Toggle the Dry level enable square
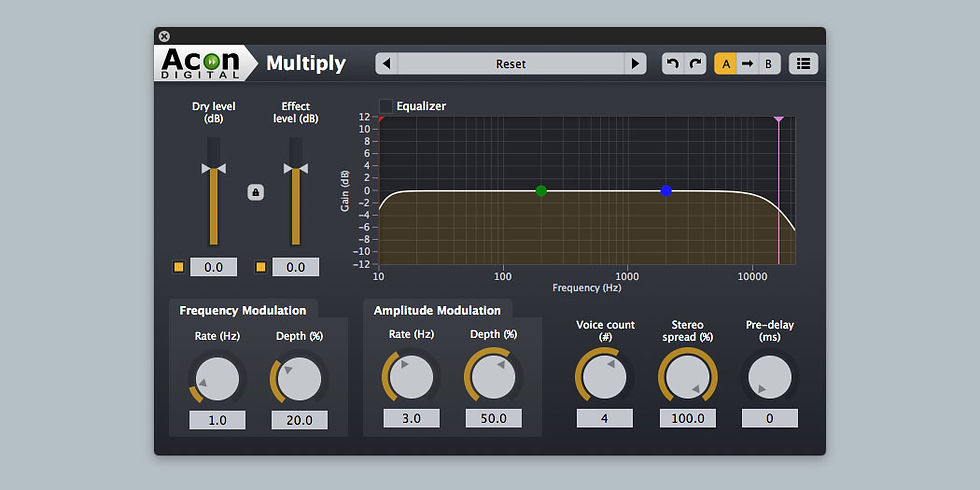980x490 pixels. pos(179,267)
